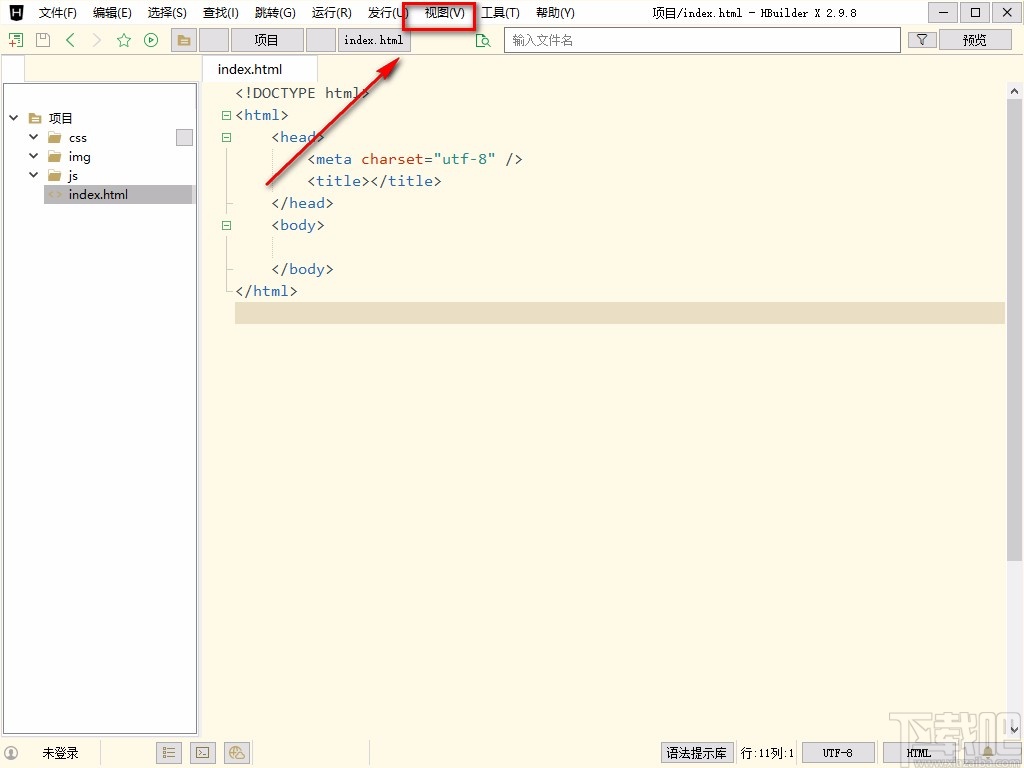Click the green Run play icon
Image resolution: width=1024 pixels, height=768 pixels.
tap(151, 40)
